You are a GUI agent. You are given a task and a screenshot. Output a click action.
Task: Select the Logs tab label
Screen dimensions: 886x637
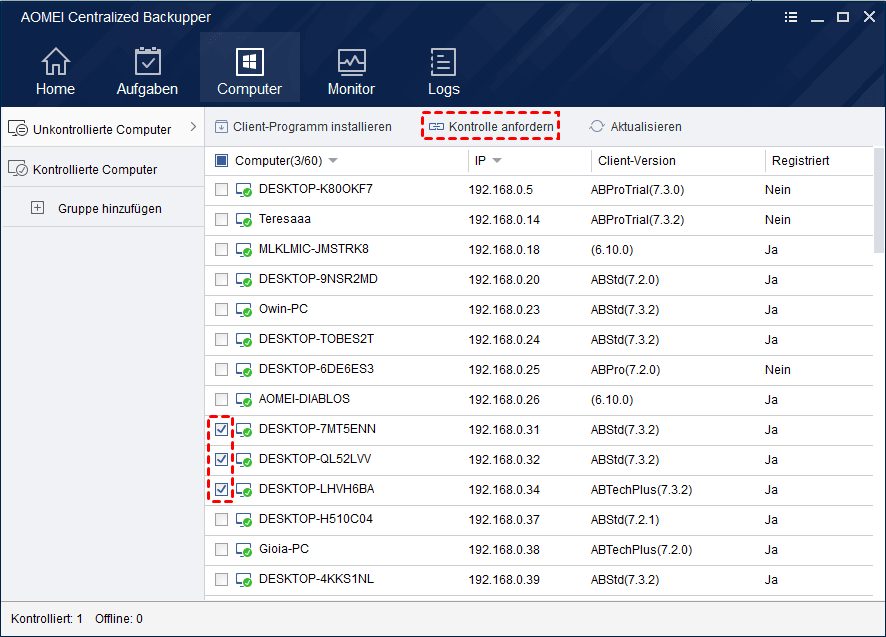[444, 89]
